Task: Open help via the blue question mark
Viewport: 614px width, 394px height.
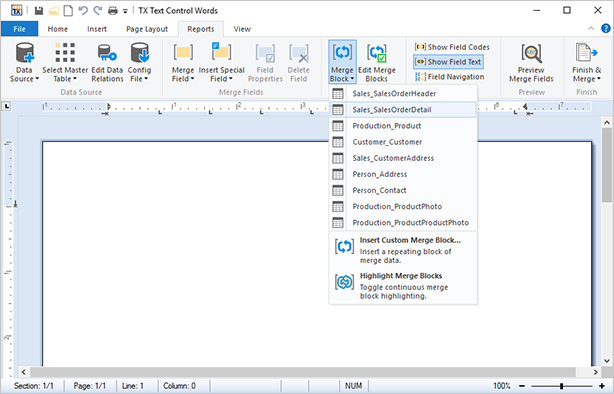Action: [605, 29]
